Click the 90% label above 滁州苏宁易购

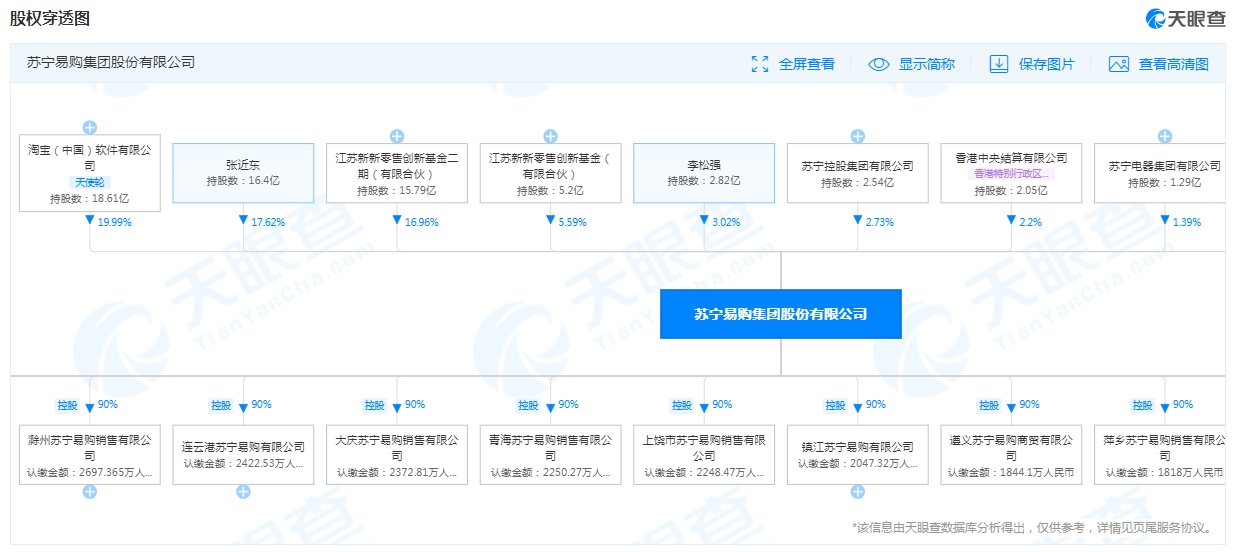click(x=108, y=405)
